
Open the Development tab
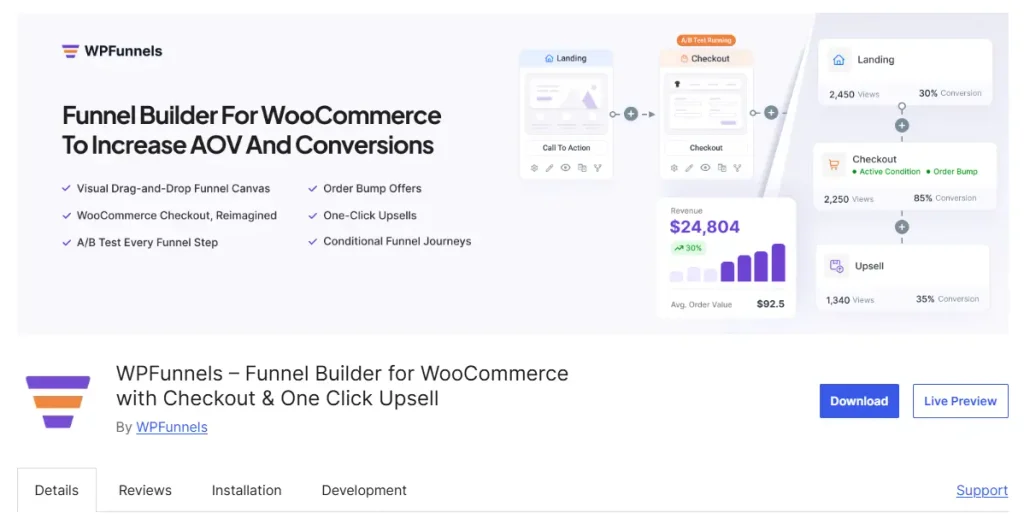[364, 490]
